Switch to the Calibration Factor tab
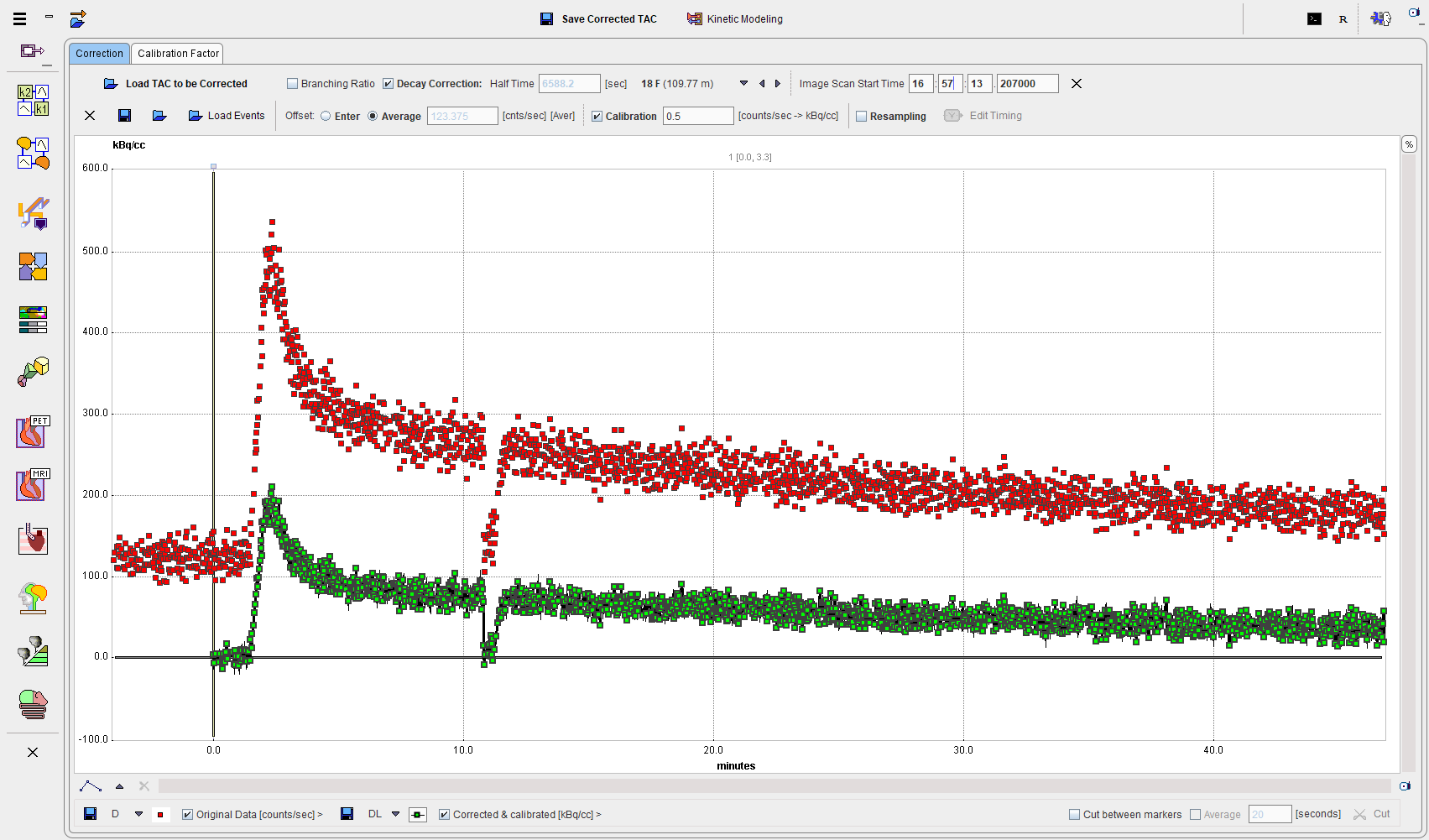 178,53
